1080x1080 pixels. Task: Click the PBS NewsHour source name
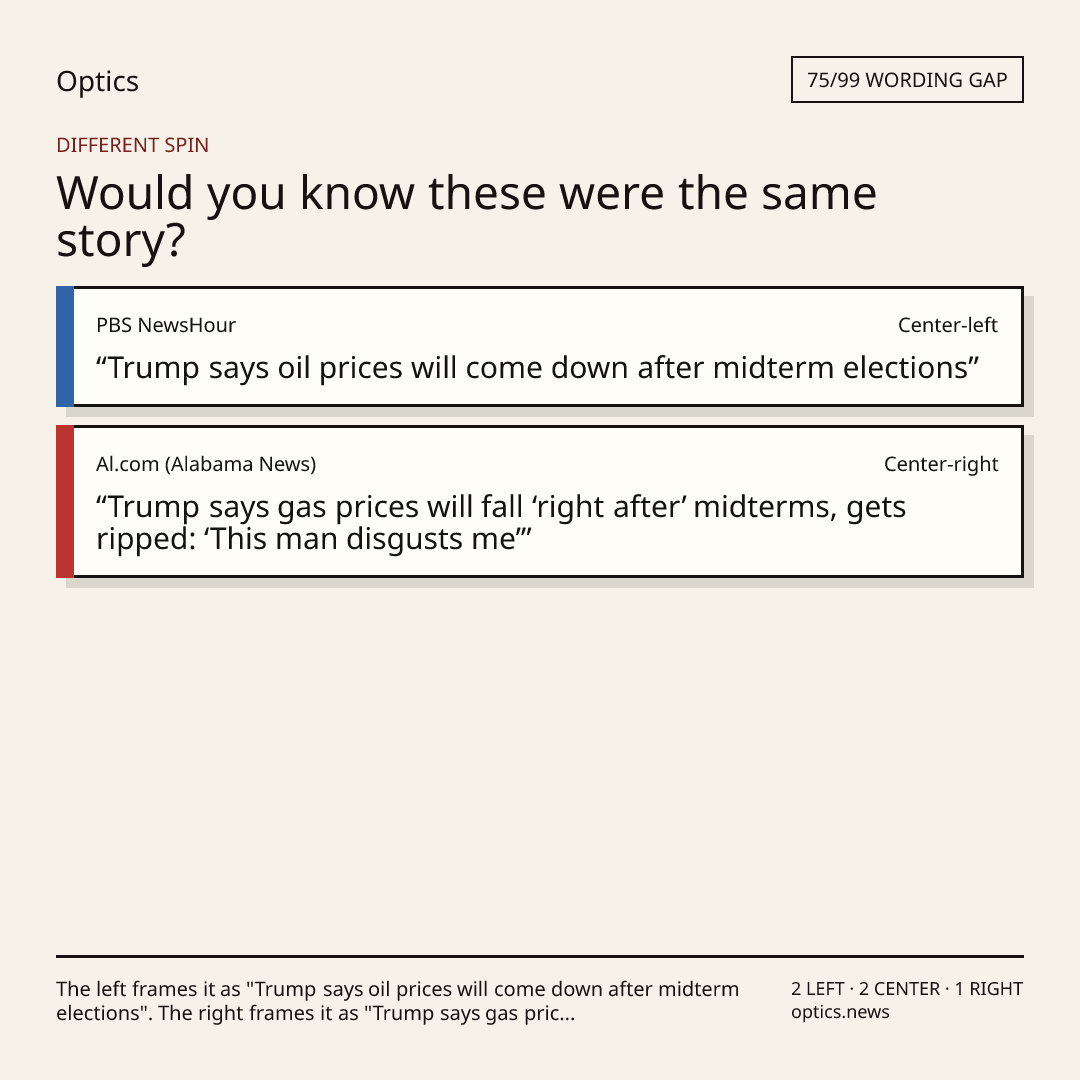coord(166,325)
